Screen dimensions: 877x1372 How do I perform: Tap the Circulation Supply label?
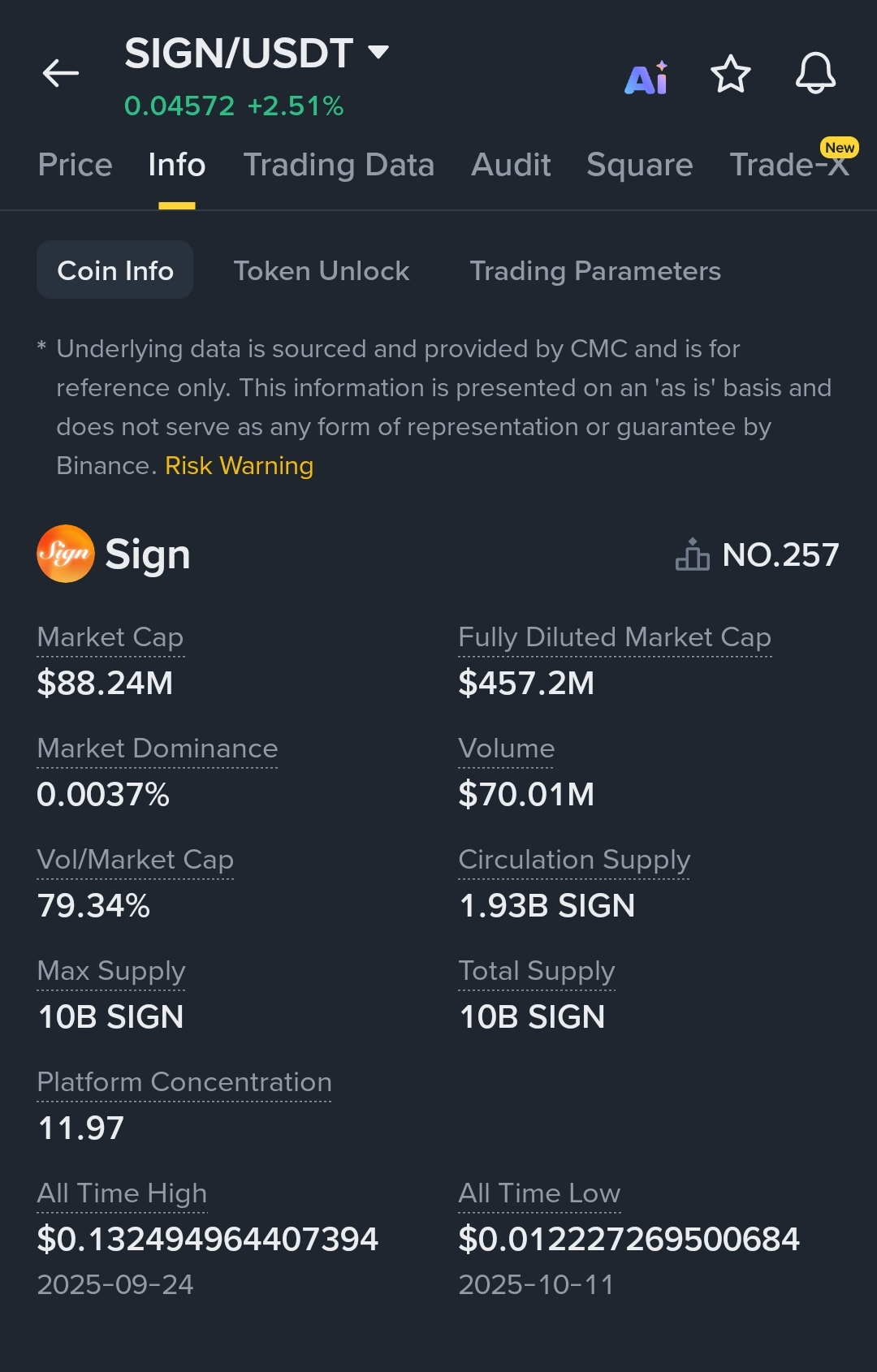coord(574,860)
